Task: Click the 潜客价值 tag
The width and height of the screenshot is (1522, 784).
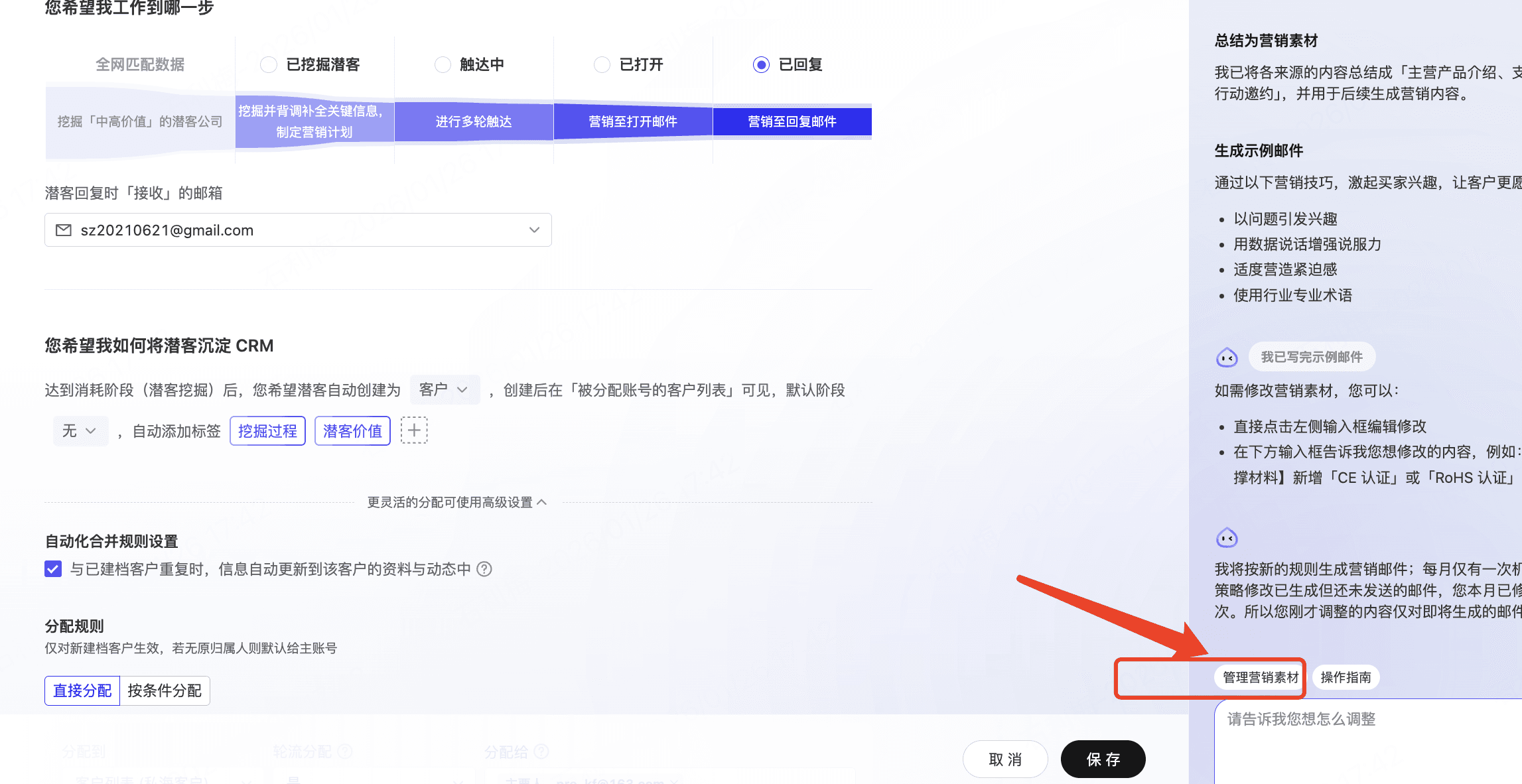Action: pyautogui.click(x=352, y=431)
